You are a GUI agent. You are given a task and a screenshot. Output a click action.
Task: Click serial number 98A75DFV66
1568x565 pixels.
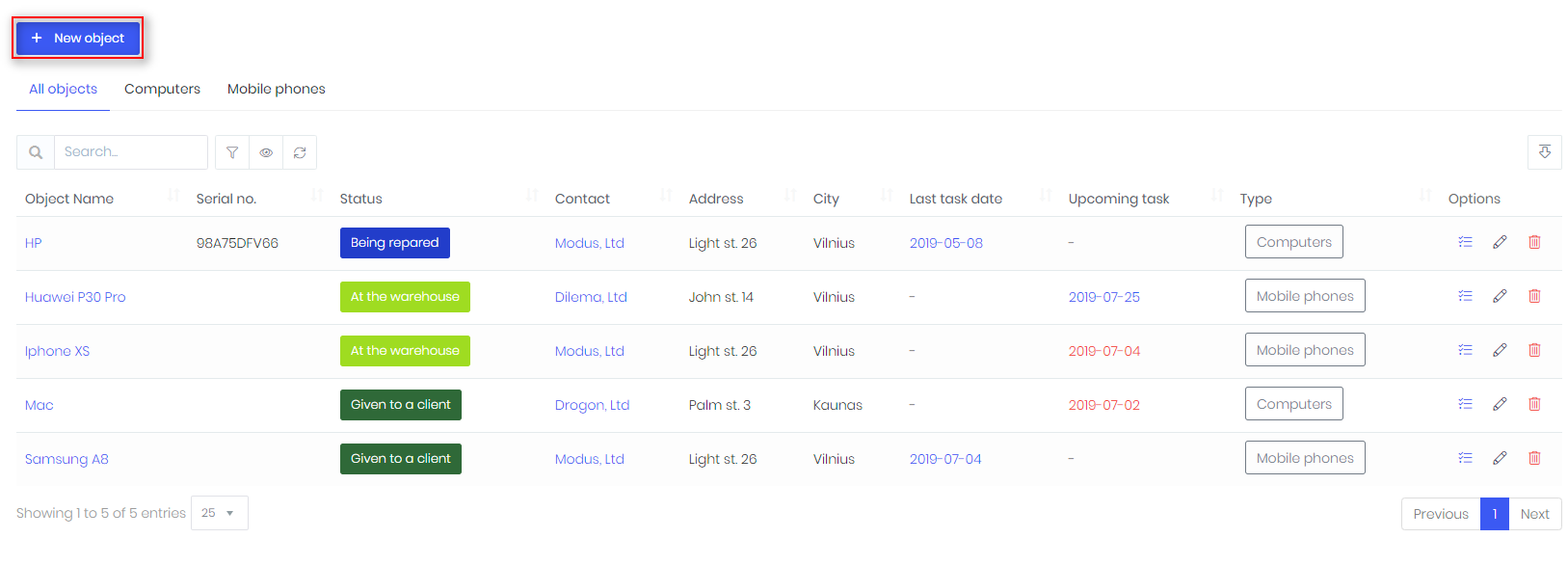coord(237,243)
